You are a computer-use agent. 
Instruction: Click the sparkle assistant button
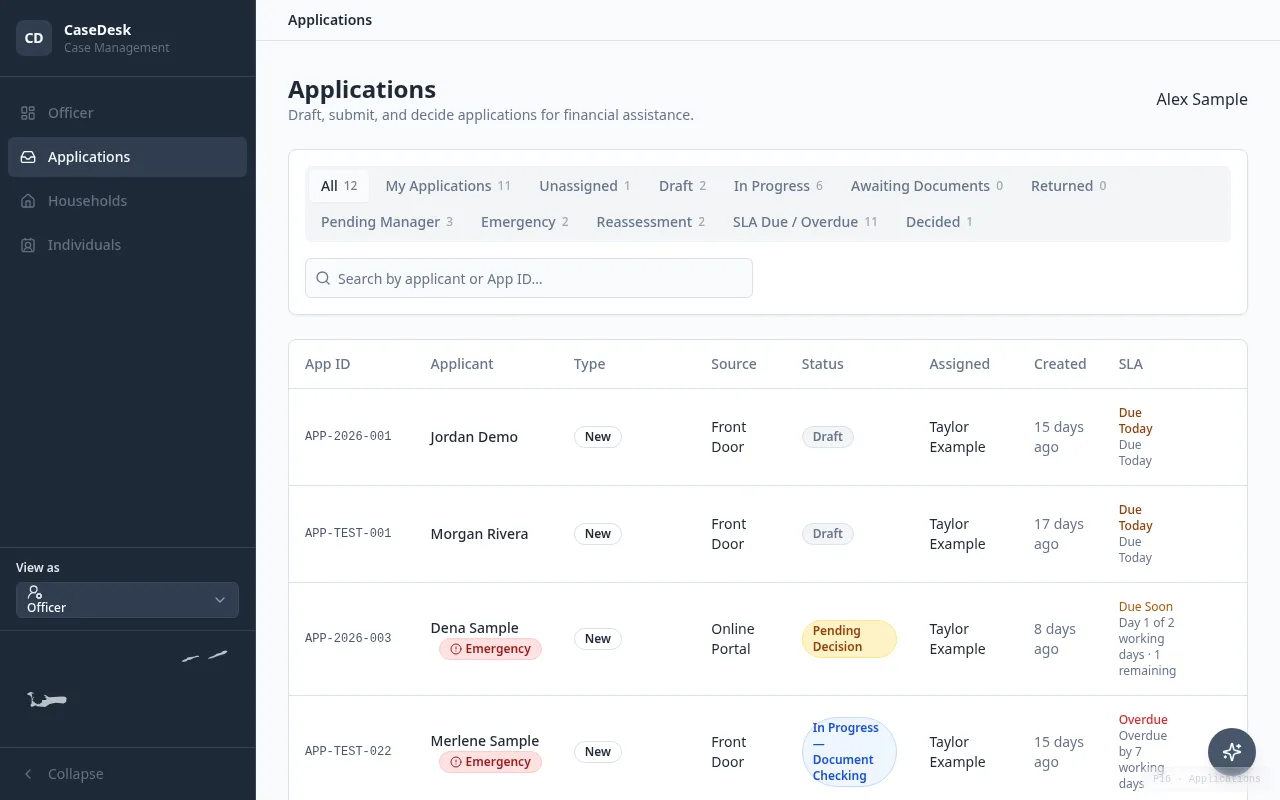pyautogui.click(x=1232, y=752)
